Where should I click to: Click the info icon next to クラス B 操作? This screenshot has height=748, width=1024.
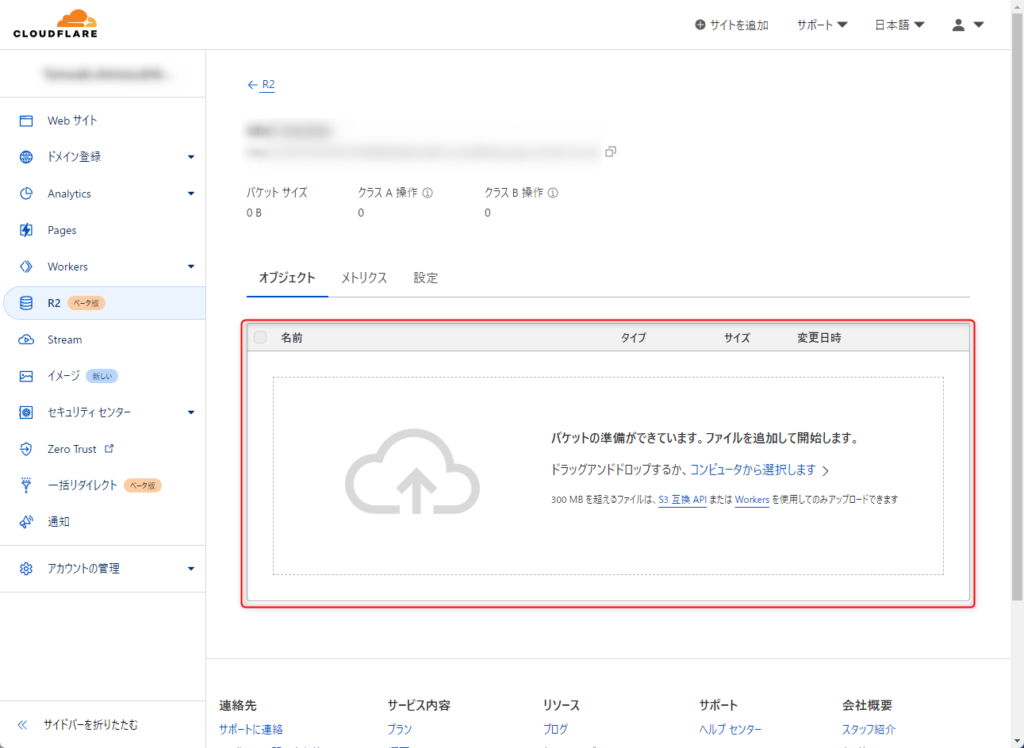pos(553,193)
